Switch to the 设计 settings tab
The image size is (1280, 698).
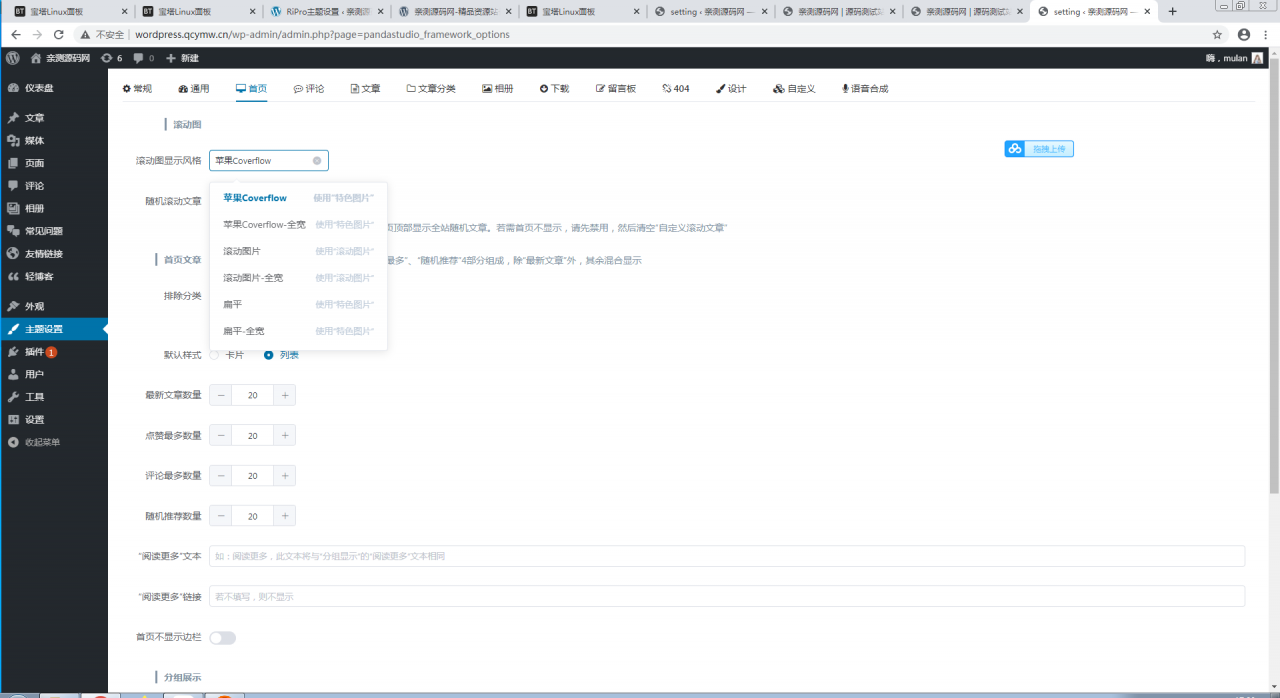pos(731,88)
